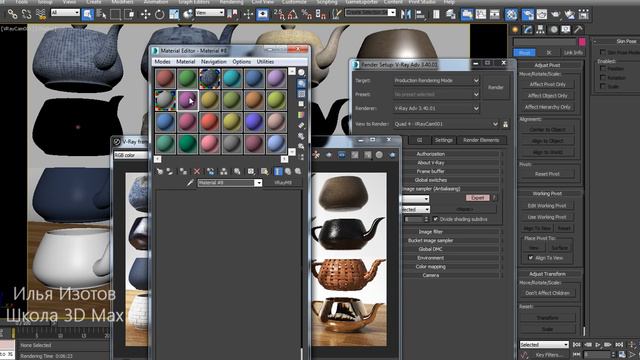640x360 pixels.
Task: Toggle Divide shading subdivs checkbox
Action: click(436, 219)
